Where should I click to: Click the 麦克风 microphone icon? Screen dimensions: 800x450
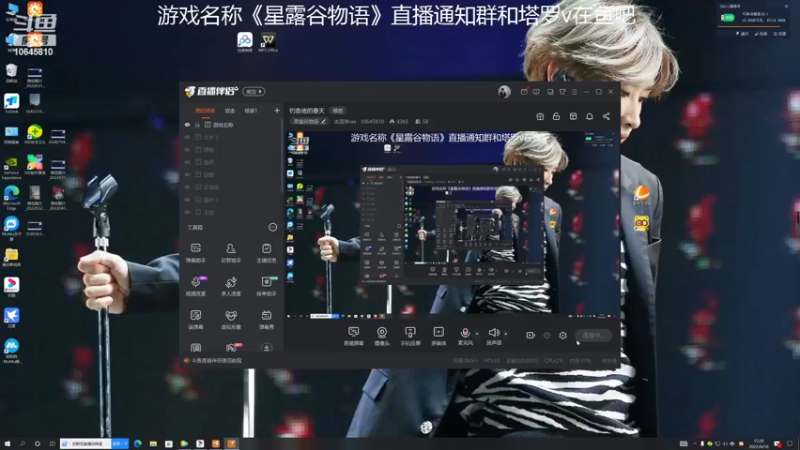pyautogui.click(x=465, y=333)
